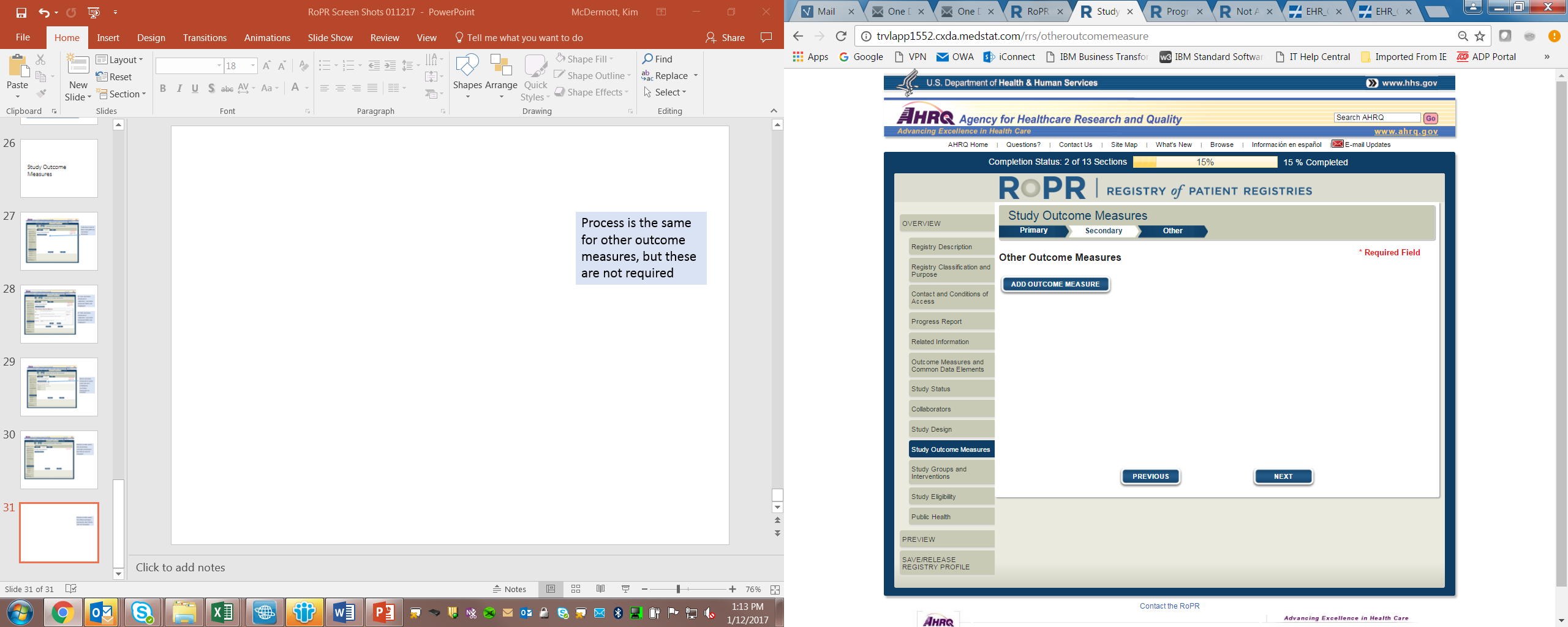
Task: Fit slide to current window
Action: click(x=775, y=589)
